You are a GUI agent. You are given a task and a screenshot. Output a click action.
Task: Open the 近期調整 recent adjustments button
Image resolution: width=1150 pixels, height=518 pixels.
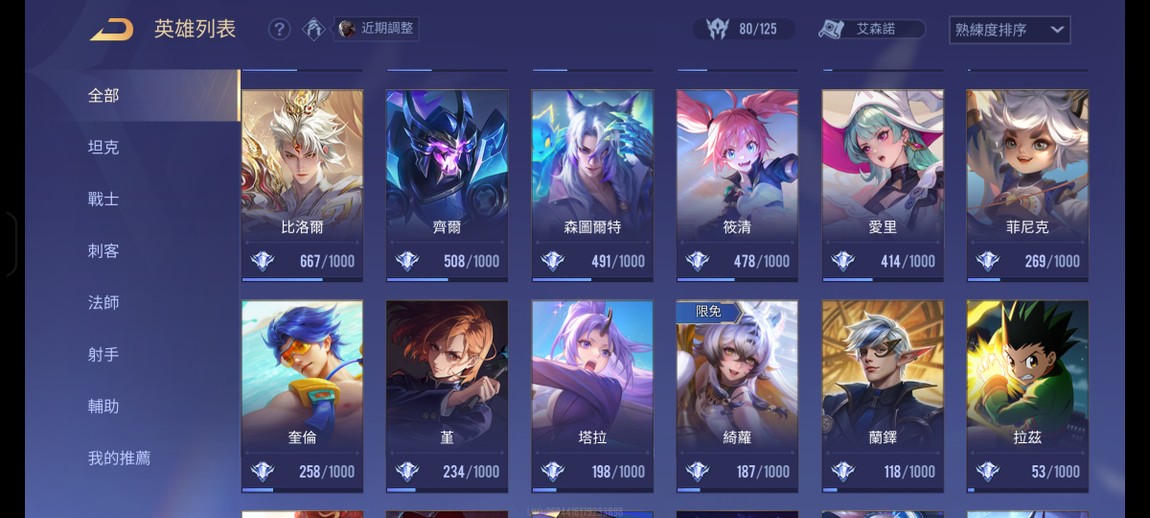[377, 29]
